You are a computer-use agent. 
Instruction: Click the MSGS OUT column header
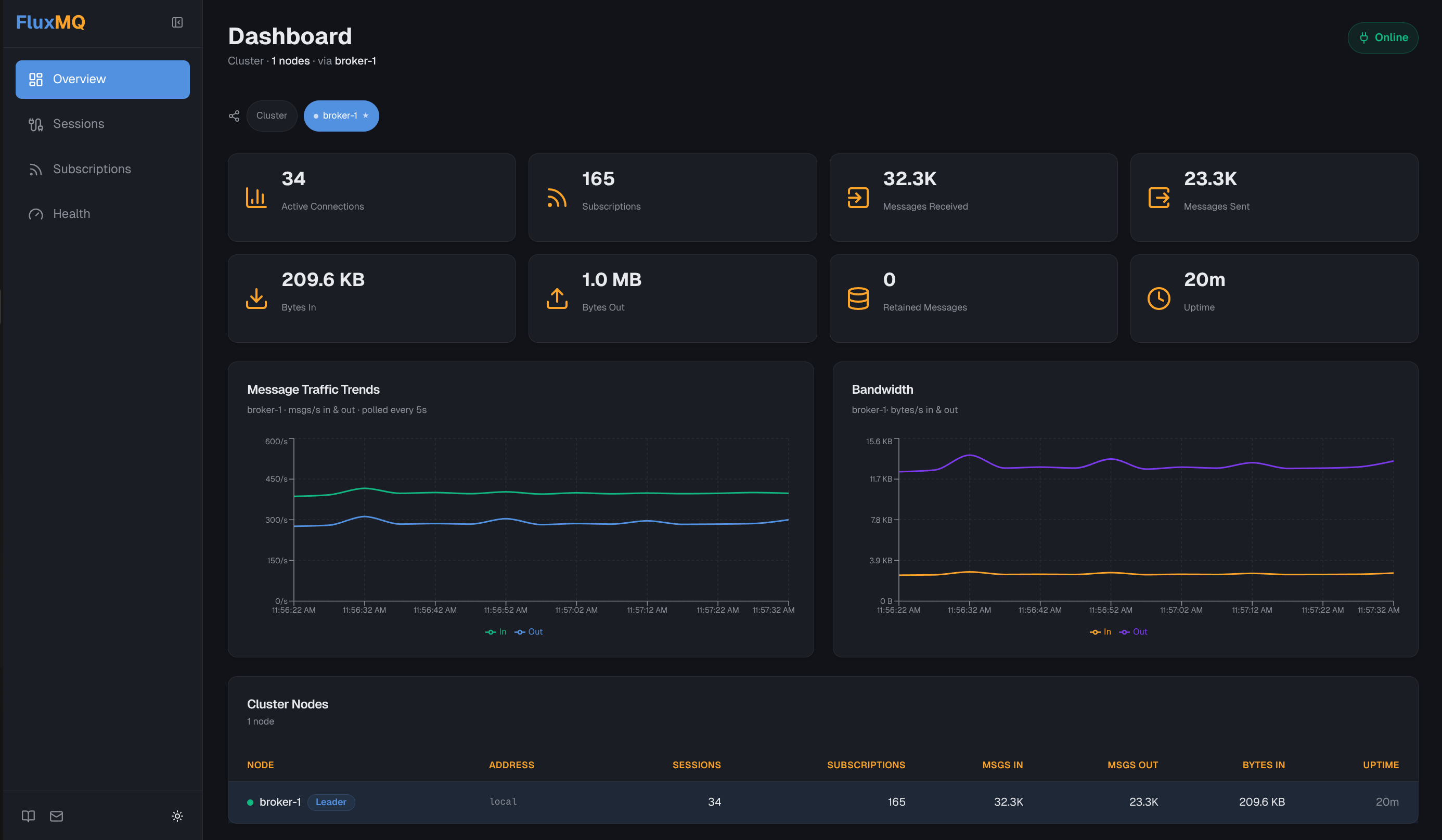[1132, 765]
